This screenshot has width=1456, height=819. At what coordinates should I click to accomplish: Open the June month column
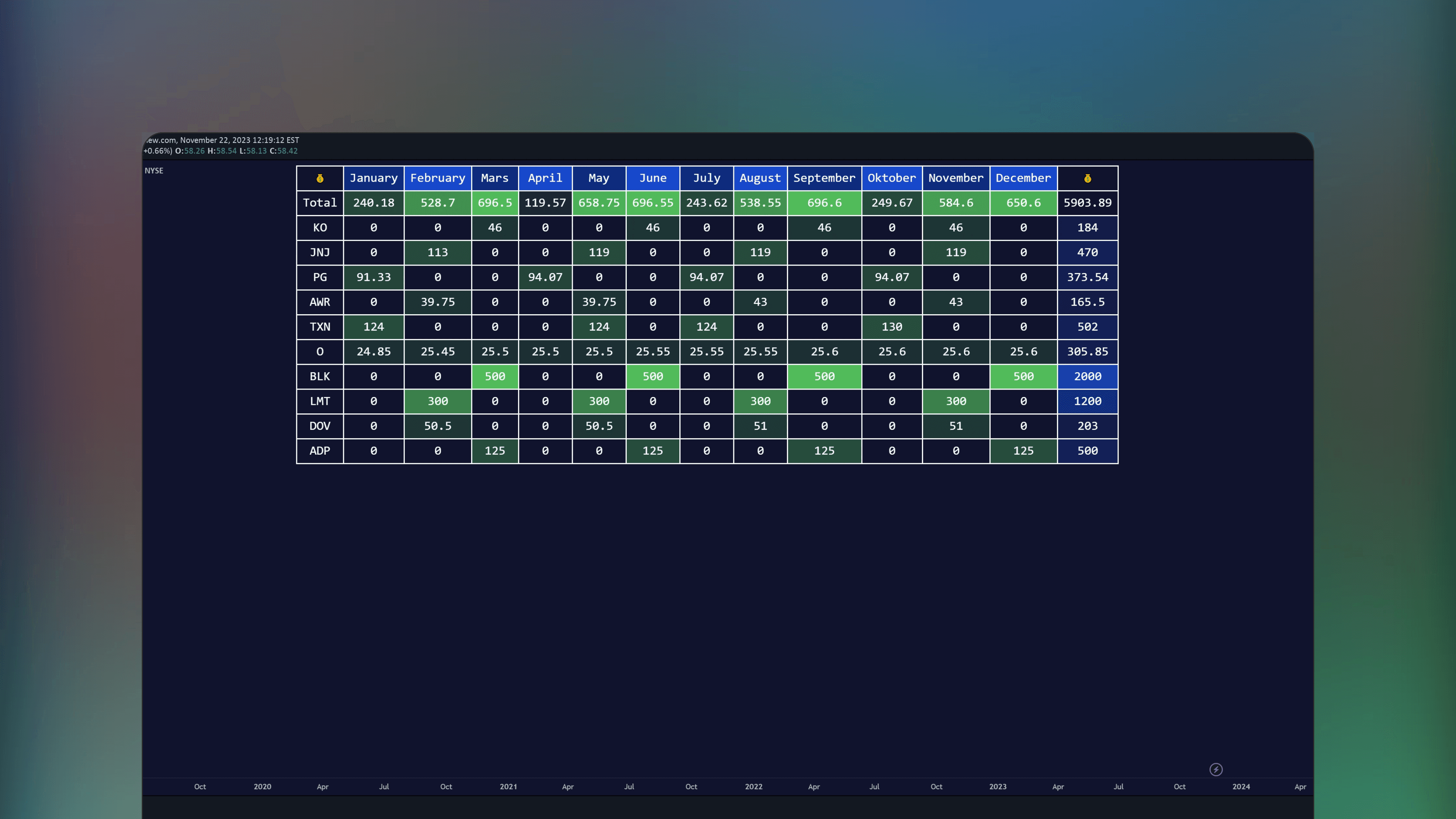click(x=652, y=178)
